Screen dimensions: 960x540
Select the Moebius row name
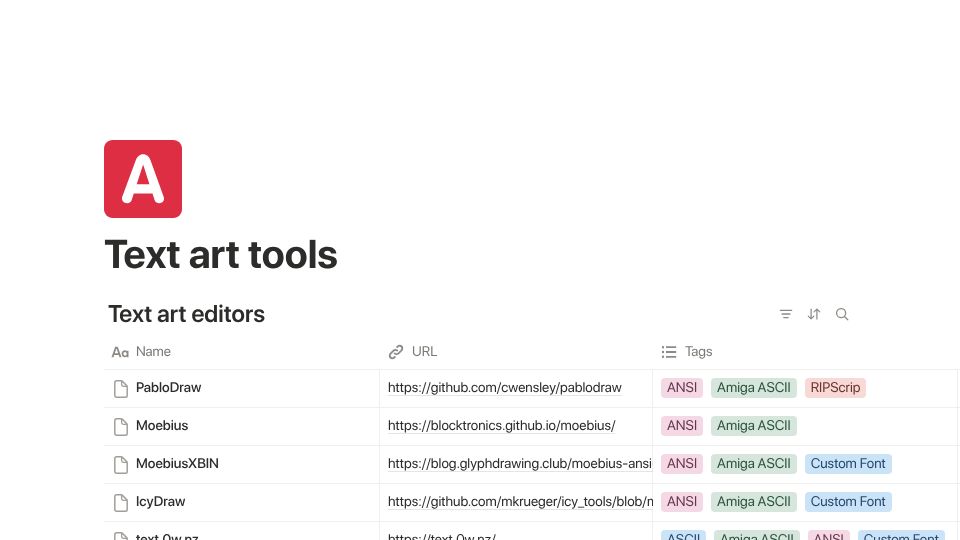pos(162,426)
